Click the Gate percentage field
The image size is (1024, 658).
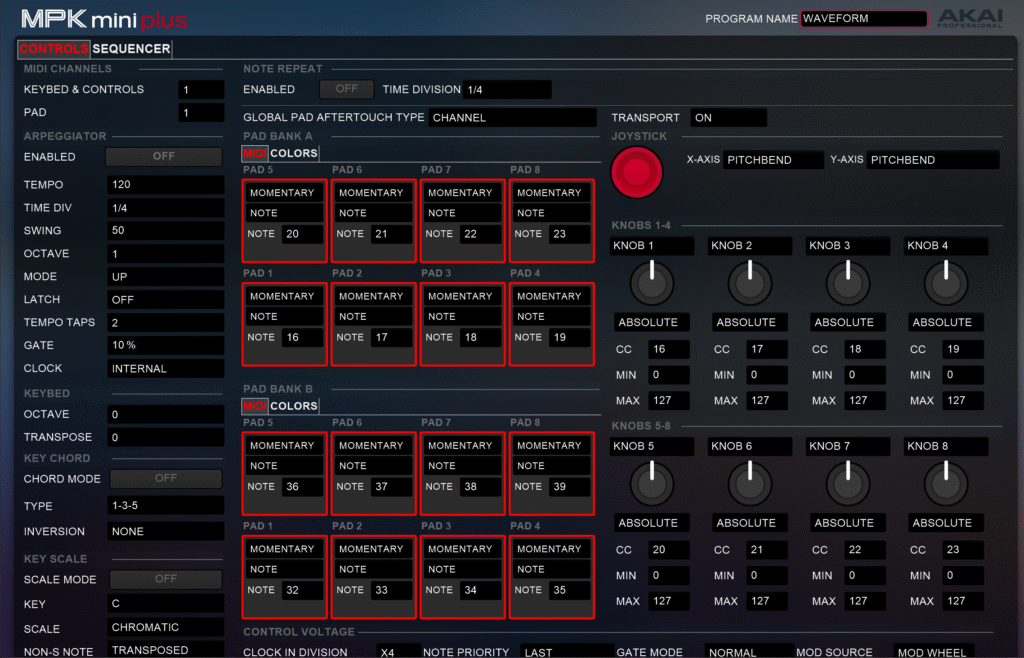click(x=166, y=345)
